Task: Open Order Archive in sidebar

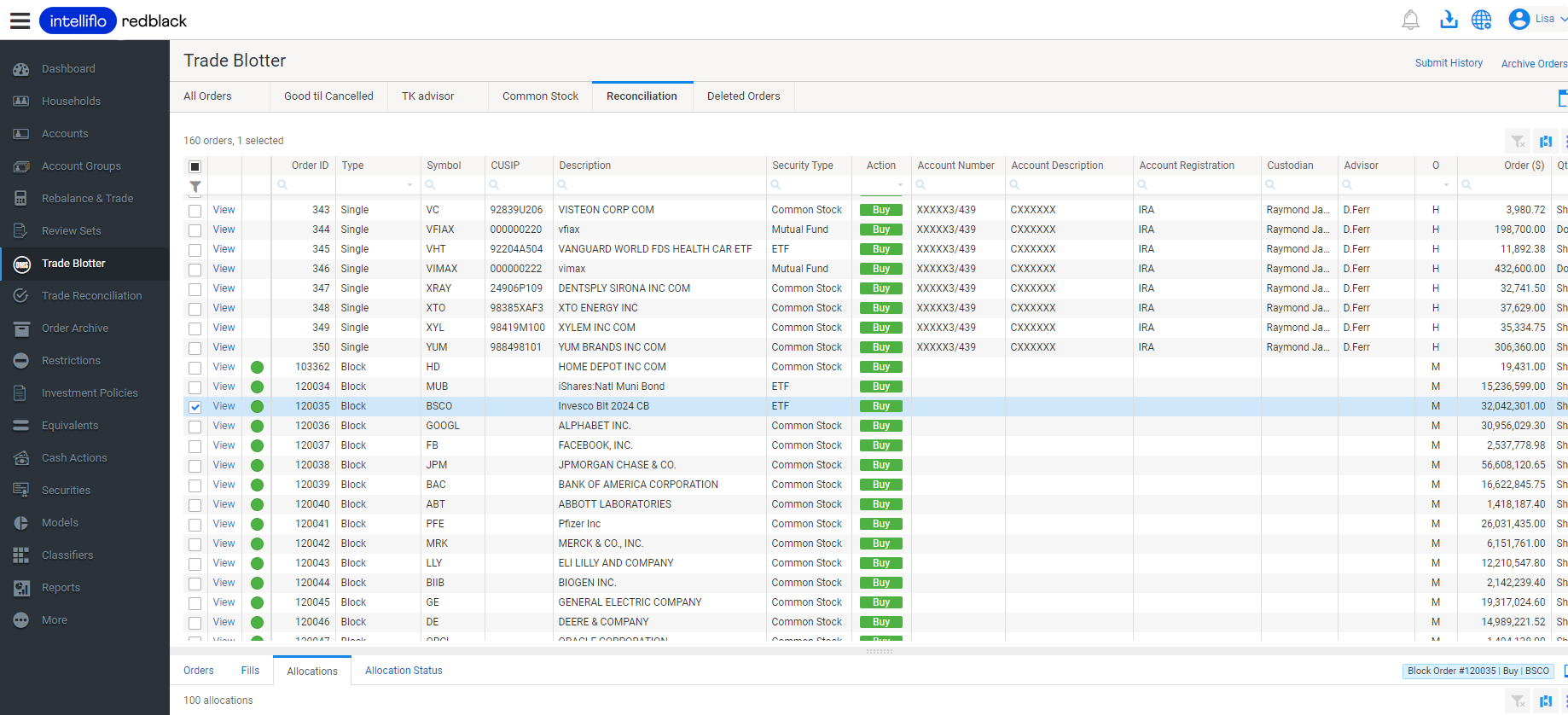Action: (75, 328)
